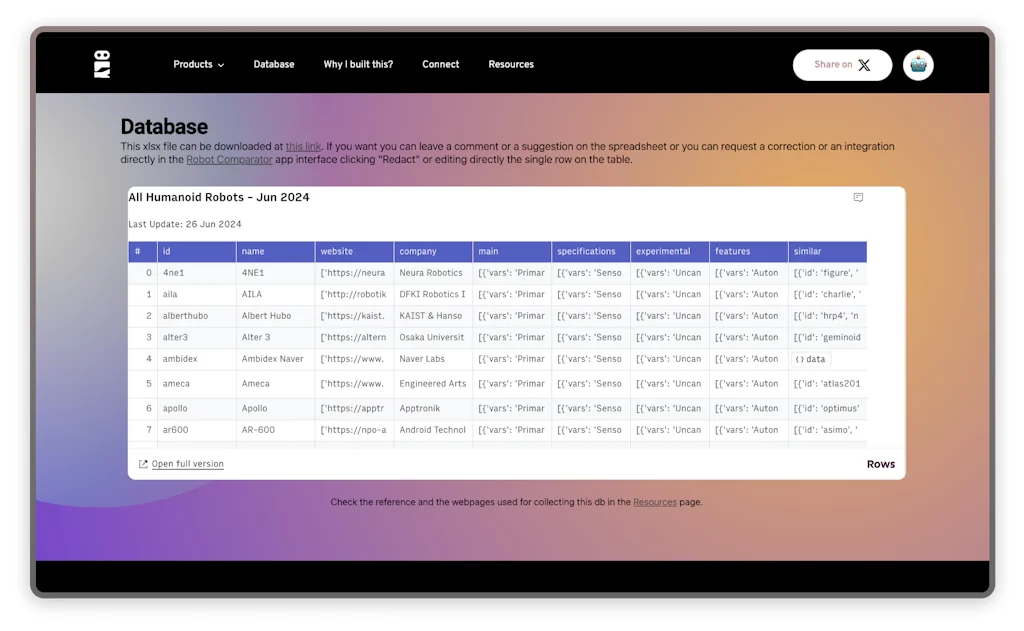Open the Why I built this? page

pos(358,64)
